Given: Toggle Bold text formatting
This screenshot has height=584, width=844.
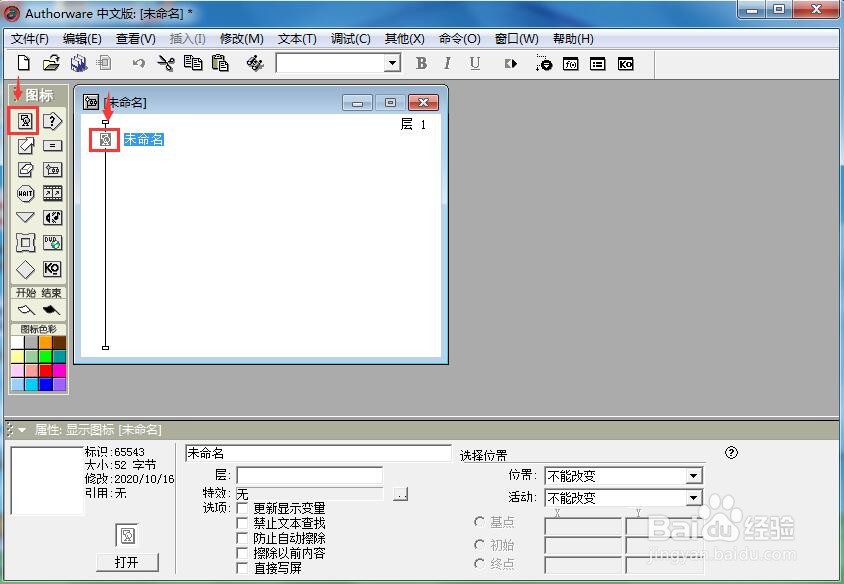Looking at the screenshot, I should coord(421,64).
